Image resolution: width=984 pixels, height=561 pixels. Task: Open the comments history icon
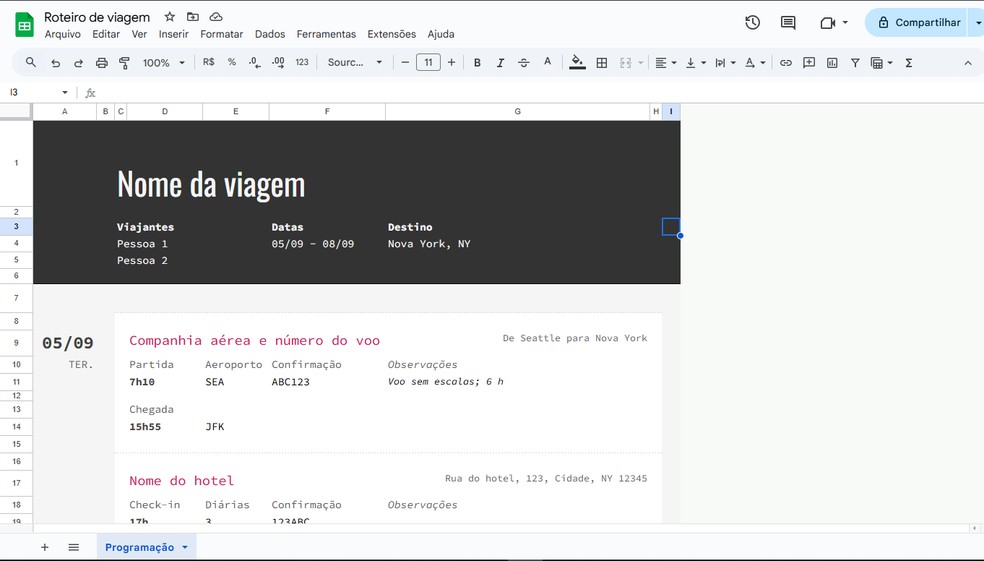788,23
